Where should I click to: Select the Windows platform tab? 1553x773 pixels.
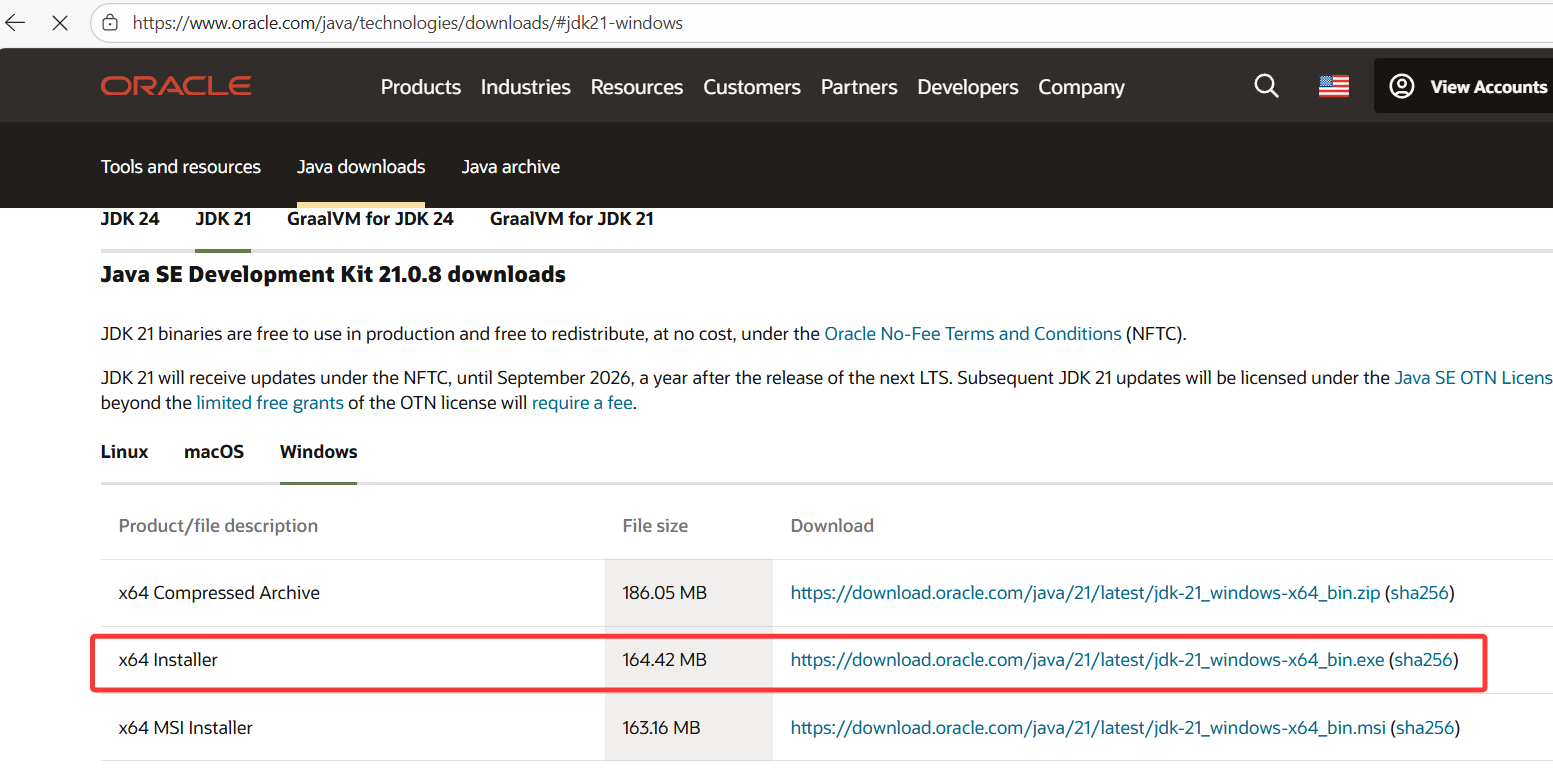(318, 452)
